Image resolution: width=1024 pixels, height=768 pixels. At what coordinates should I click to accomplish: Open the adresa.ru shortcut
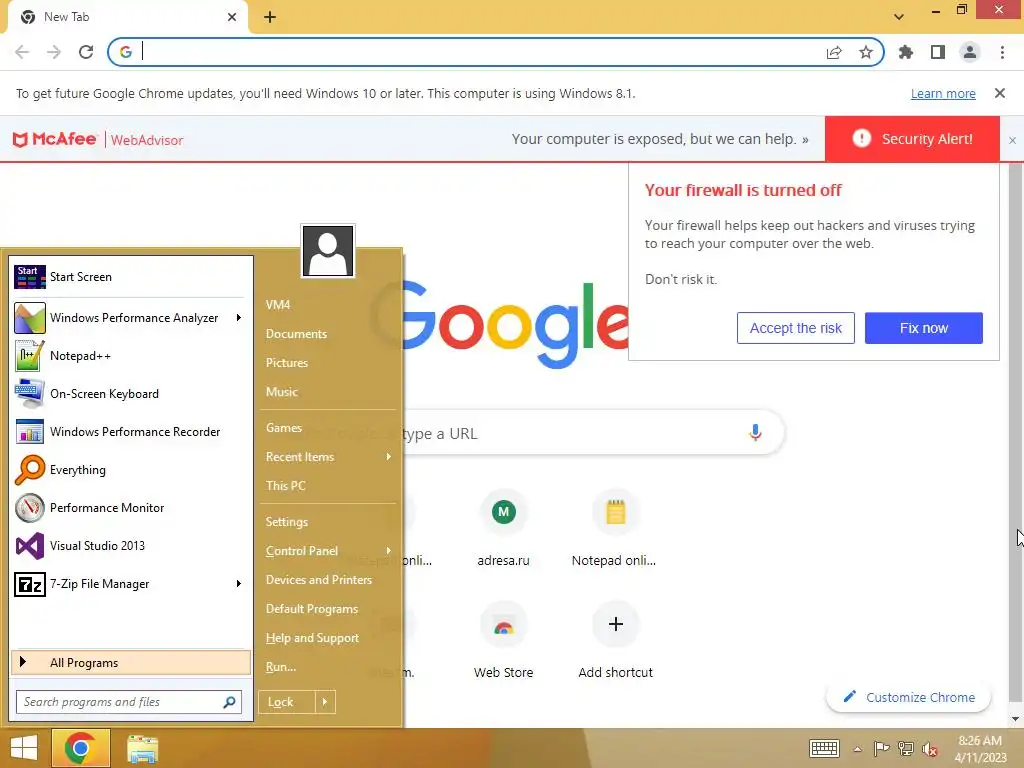coord(504,530)
